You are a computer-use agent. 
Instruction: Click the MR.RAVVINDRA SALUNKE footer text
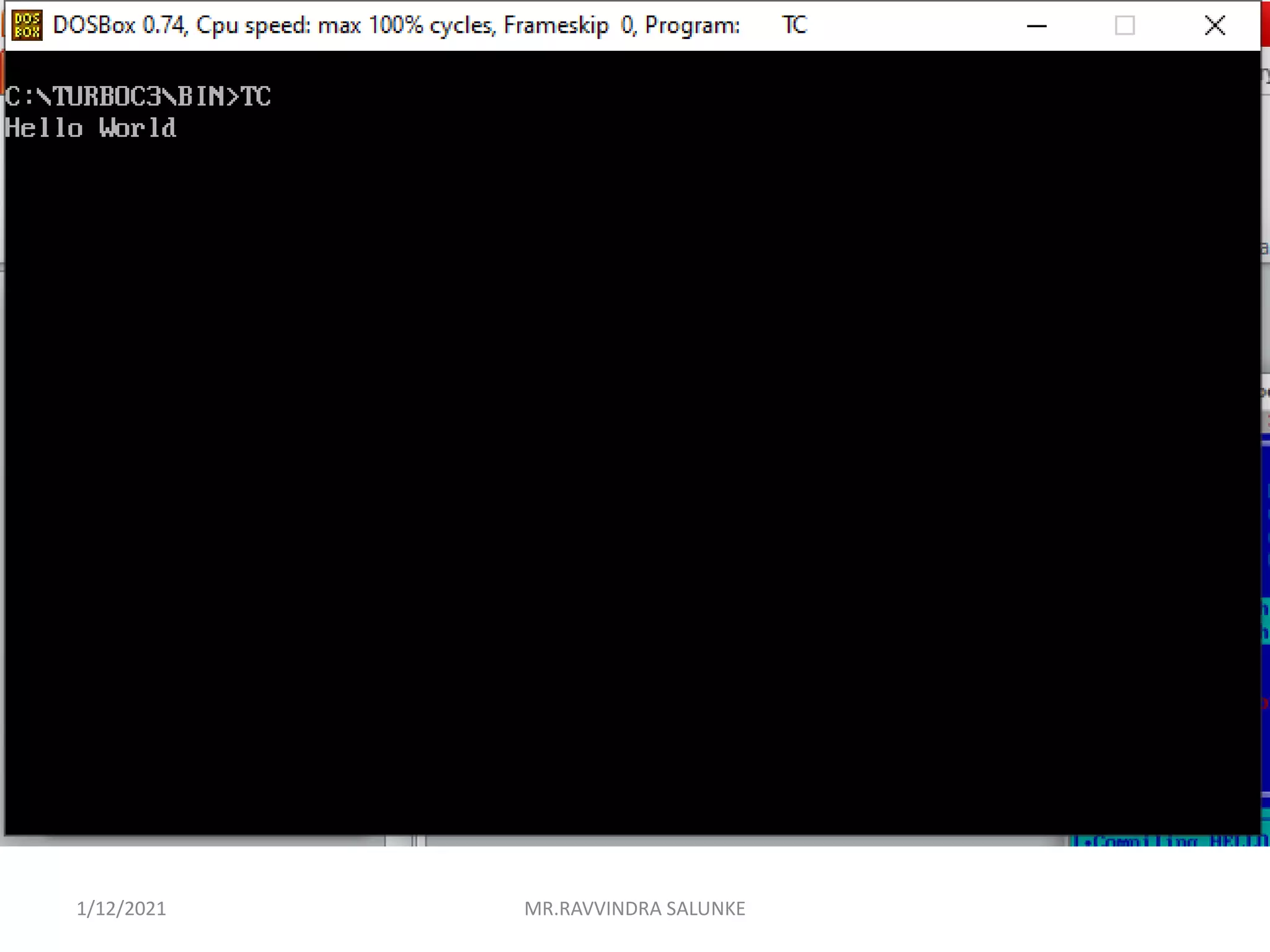(x=634, y=909)
